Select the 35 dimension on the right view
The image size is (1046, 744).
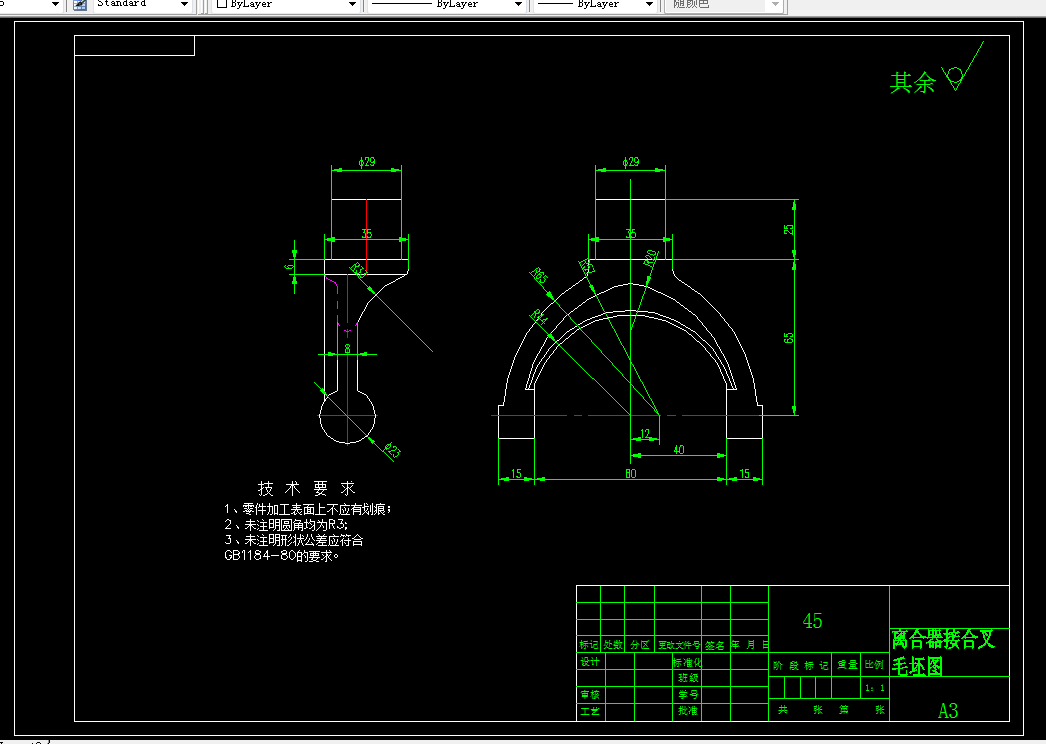tap(630, 234)
